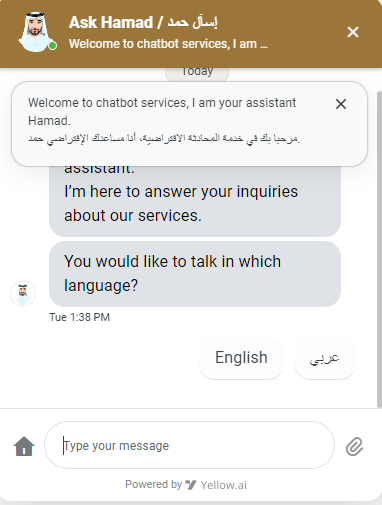
Task: Open the Powered by Yellow.ai link
Action: tap(186, 485)
